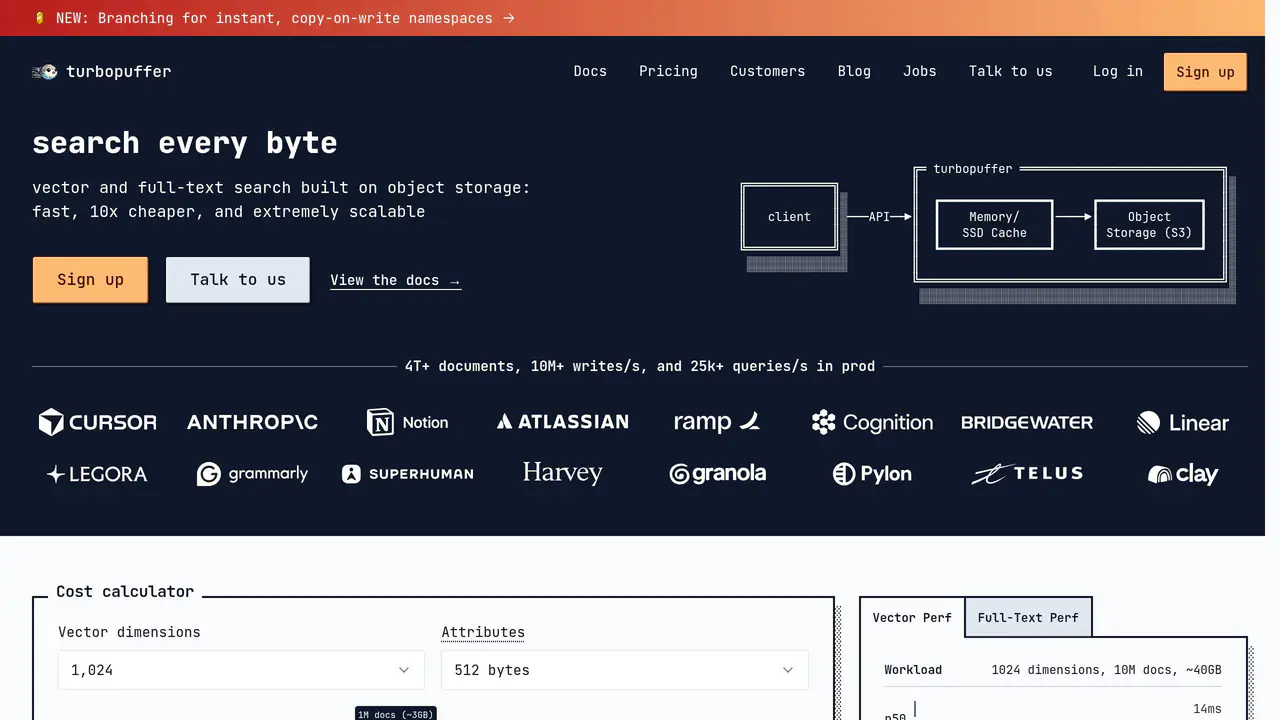The height and width of the screenshot is (720, 1280).
Task: Click the Telus customer logo
Action: click(x=1027, y=474)
